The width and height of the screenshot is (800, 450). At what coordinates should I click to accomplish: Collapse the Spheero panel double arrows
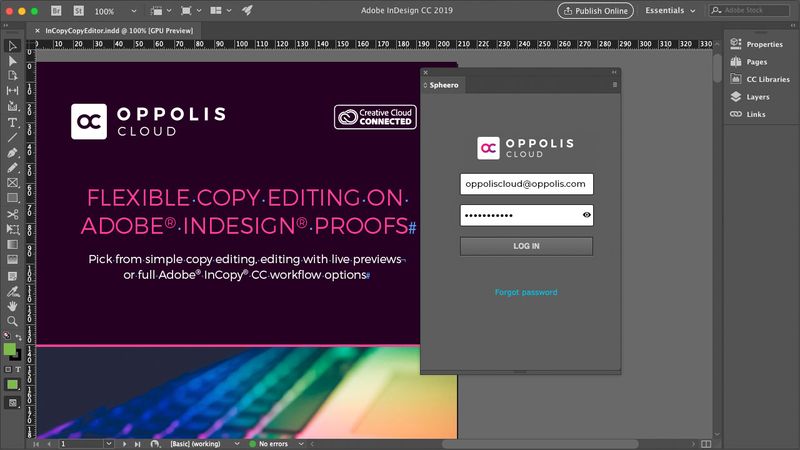click(x=614, y=72)
